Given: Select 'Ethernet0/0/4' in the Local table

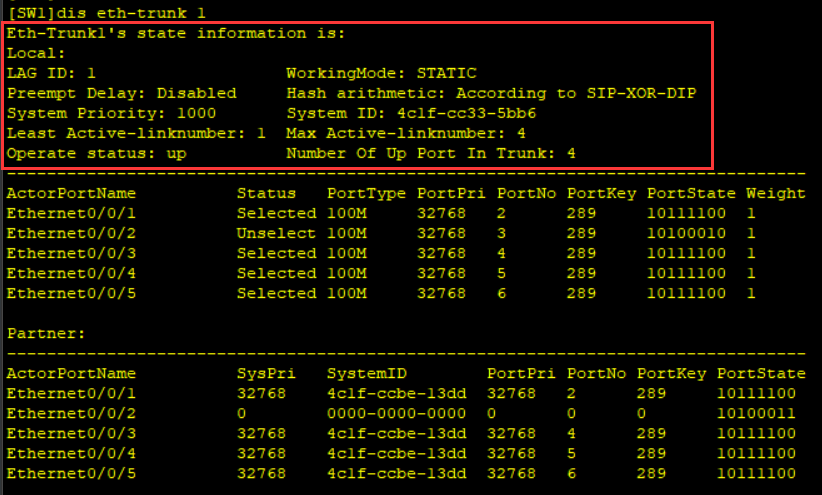Looking at the screenshot, I should [71, 273].
